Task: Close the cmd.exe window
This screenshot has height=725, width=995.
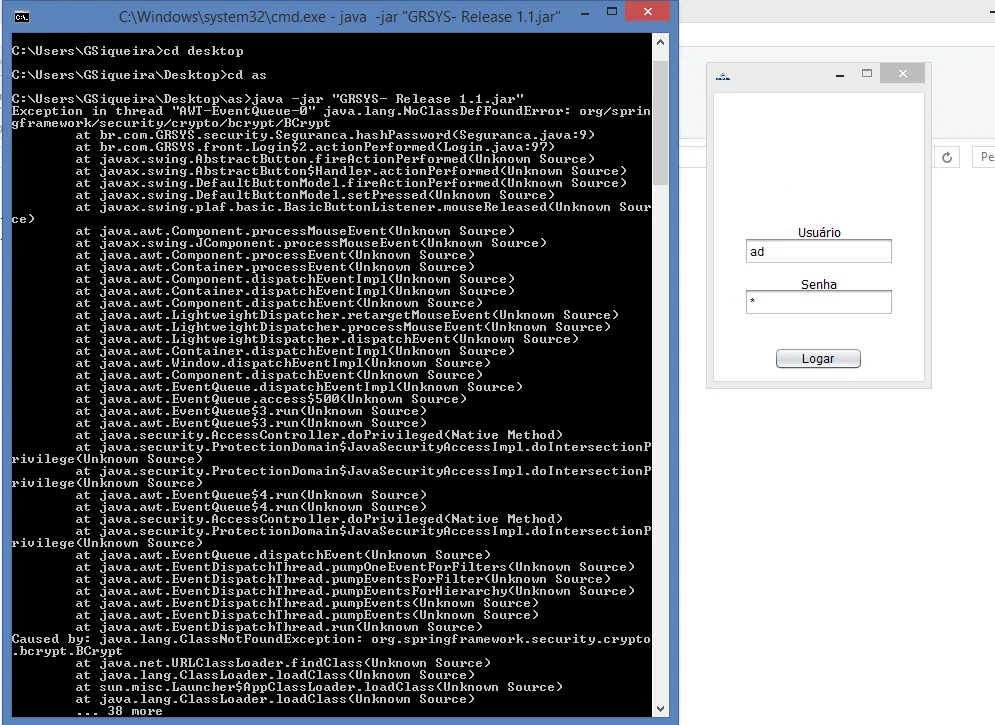Action: tap(647, 11)
